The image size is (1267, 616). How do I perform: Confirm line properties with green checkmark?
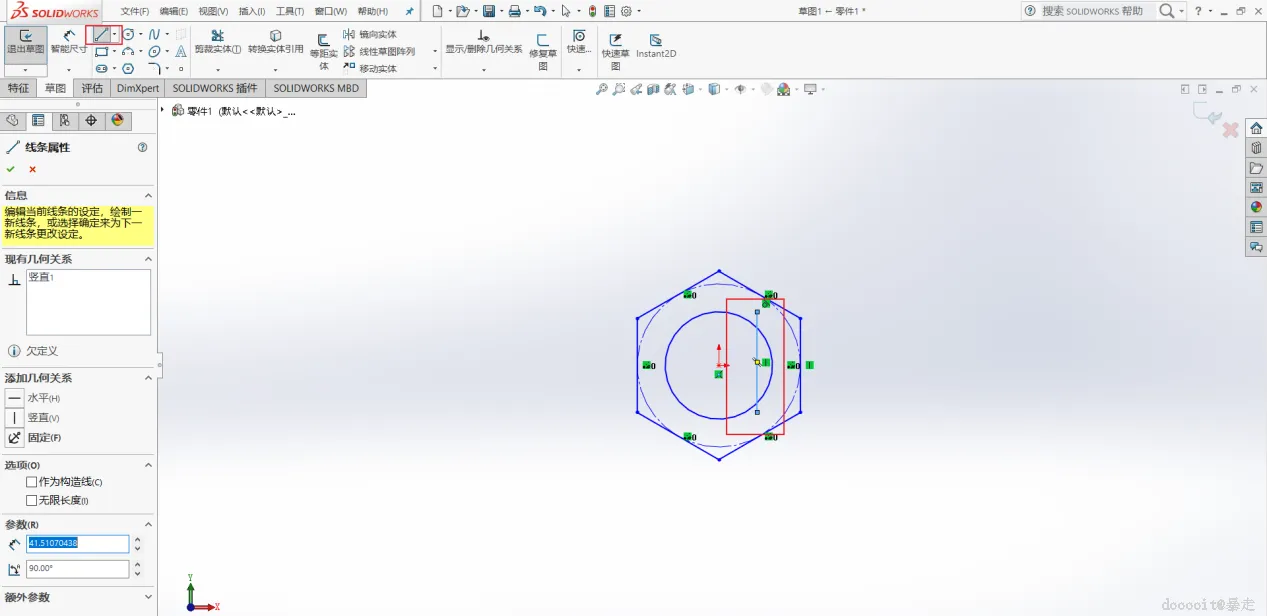[x=11, y=169]
